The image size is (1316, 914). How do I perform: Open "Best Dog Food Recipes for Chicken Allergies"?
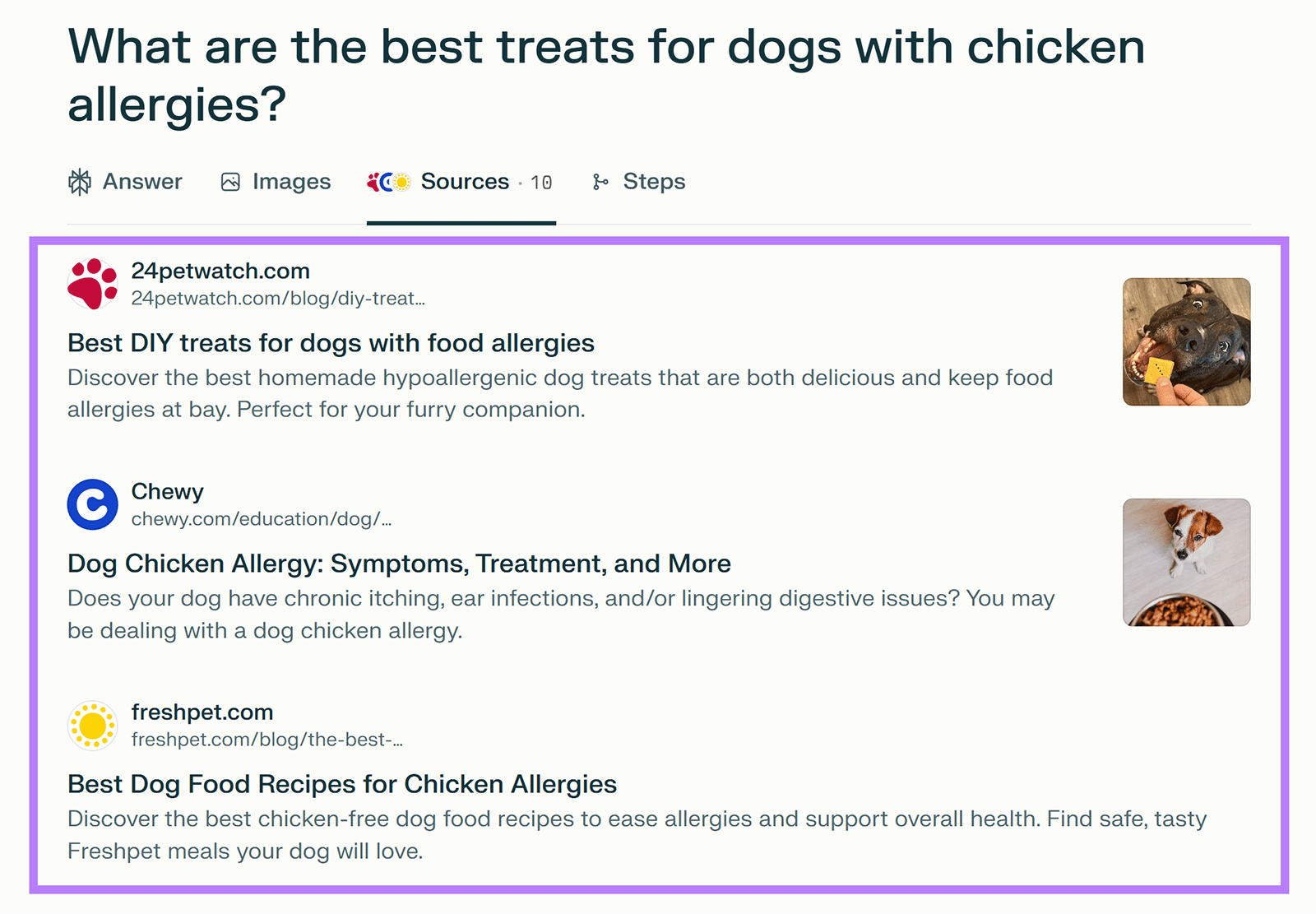341,784
